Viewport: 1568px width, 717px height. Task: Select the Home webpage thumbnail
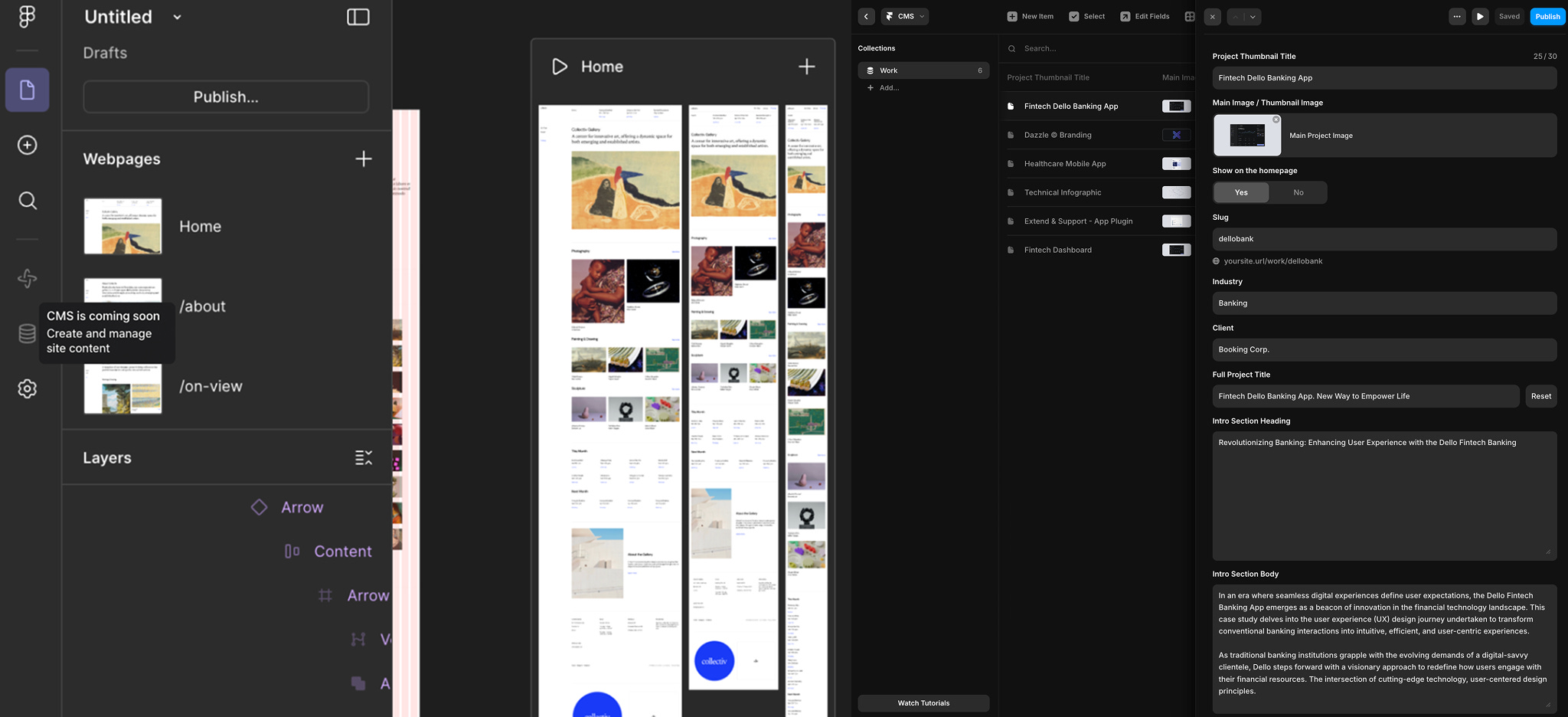point(122,227)
